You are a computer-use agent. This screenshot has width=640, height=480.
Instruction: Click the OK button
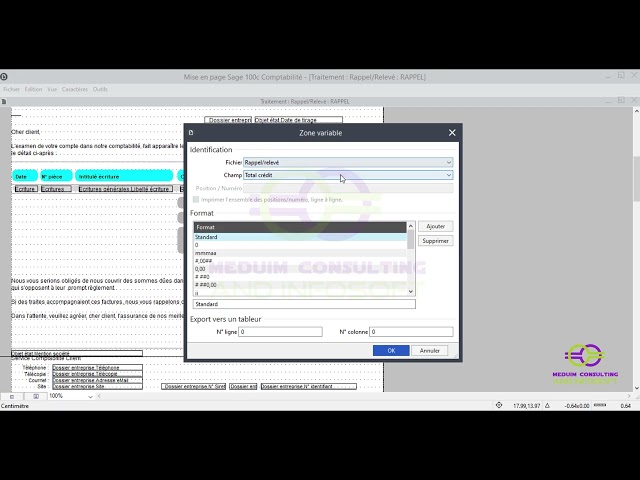(391, 351)
